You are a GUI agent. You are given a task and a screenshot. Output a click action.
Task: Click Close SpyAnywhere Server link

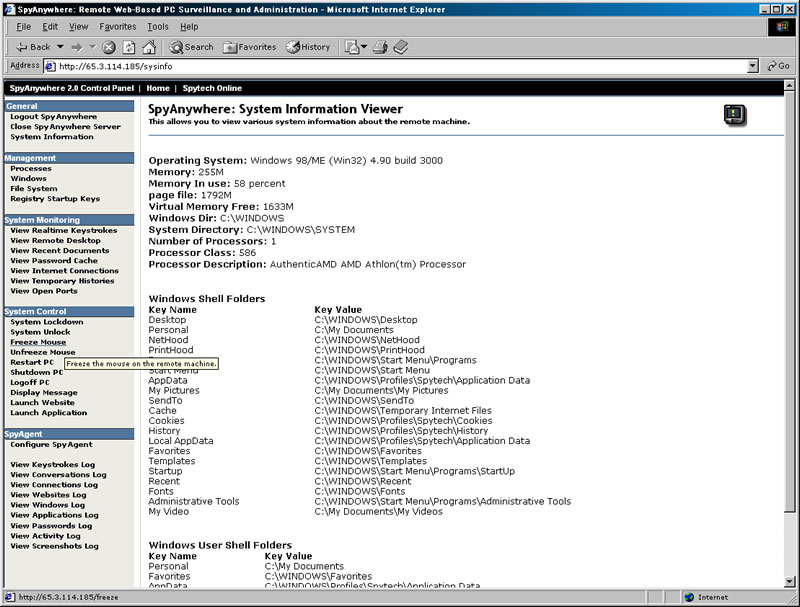(65, 127)
